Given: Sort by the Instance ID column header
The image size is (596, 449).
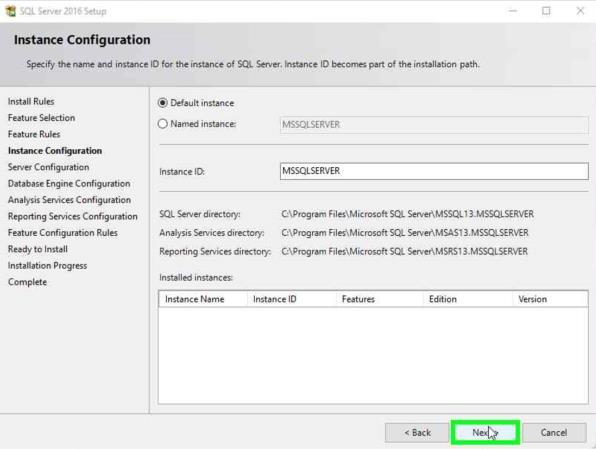Looking at the screenshot, I should click(292, 299).
